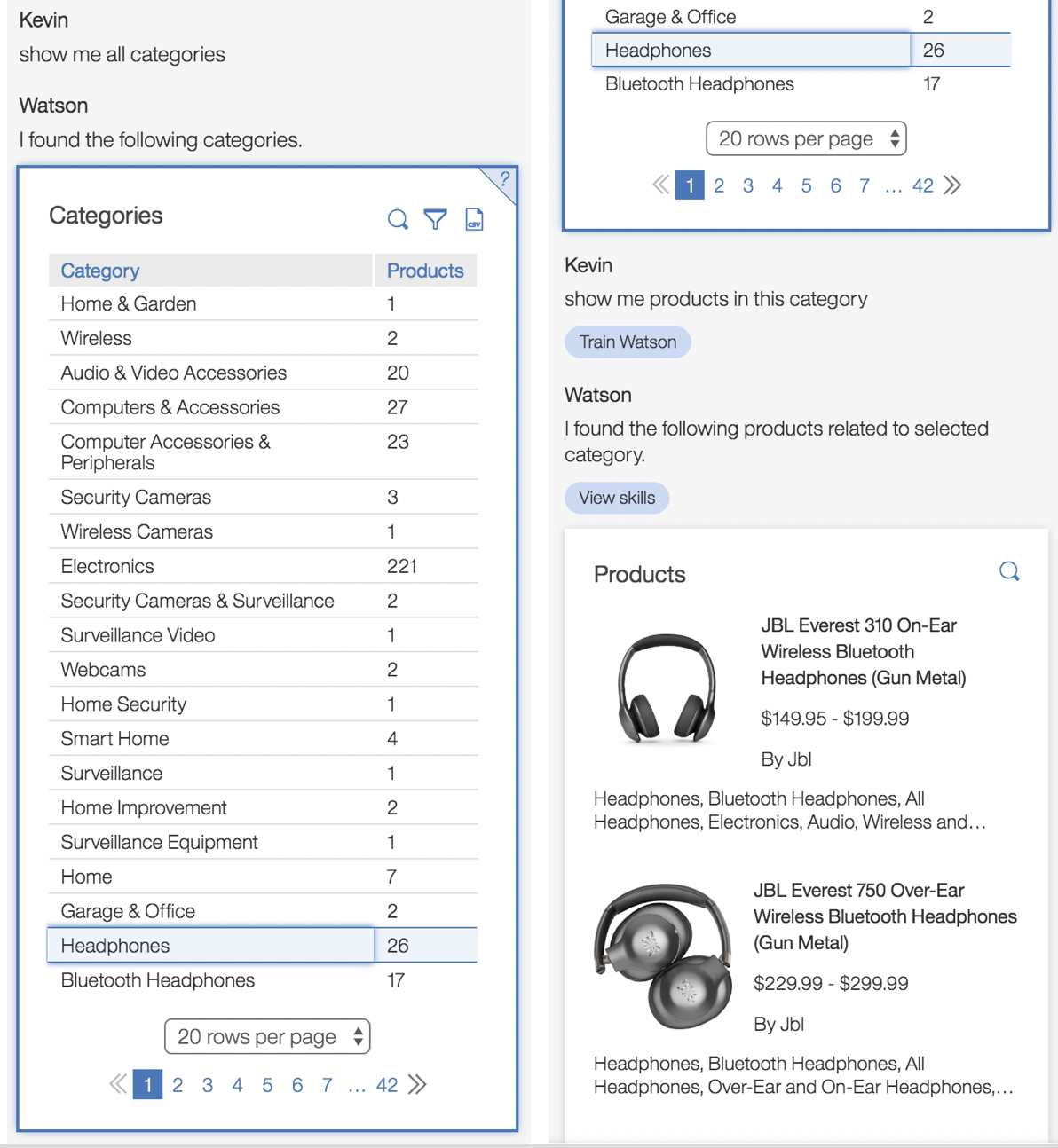Select the Audio & Video Accessories row
Screen dimensions: 1058x1148
coord(264,373)
